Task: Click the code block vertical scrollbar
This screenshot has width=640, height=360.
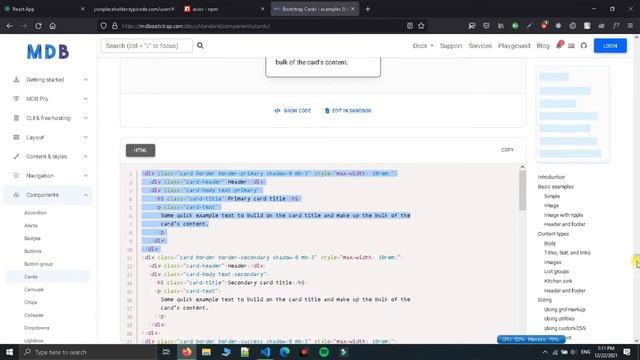Action: (x=522, y=190)
